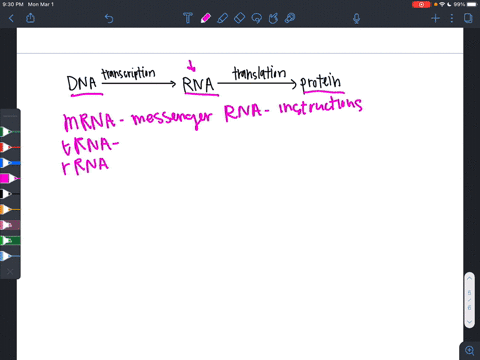Screen dimensions: 480x360
Task: Tap the red screen recording indicator
Action: pos(421,4)
